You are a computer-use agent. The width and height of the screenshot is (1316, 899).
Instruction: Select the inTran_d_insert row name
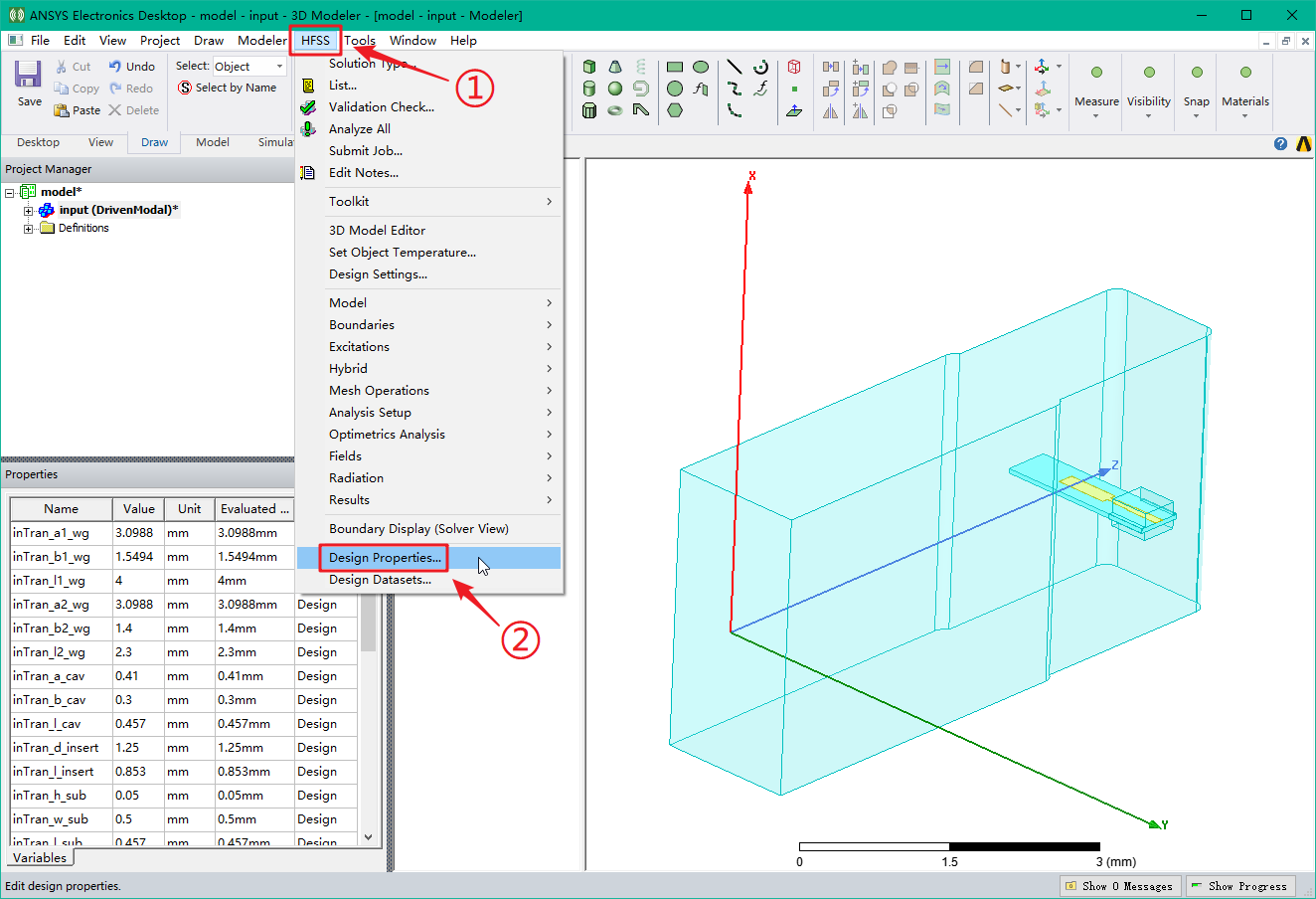pyautogui.click(x=61, y=748)
